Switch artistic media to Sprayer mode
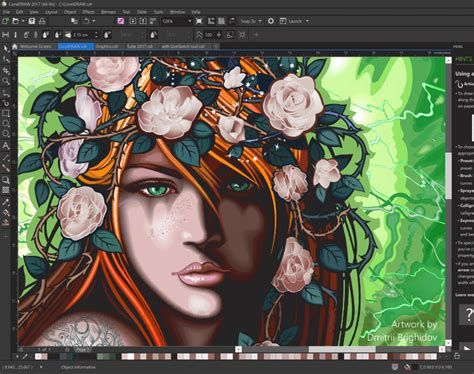 point(26,35)
